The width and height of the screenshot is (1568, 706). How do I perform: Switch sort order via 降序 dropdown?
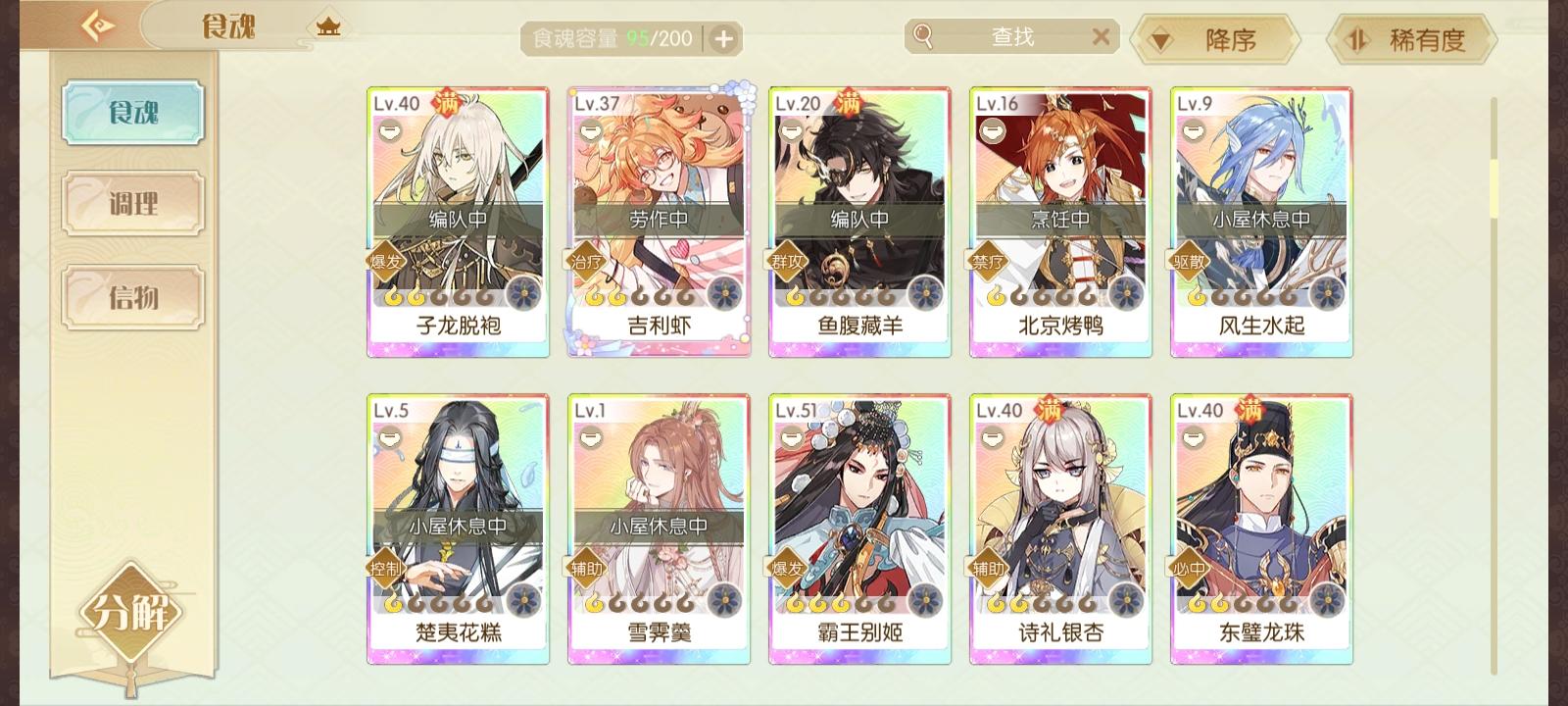tap(1215, 39)
